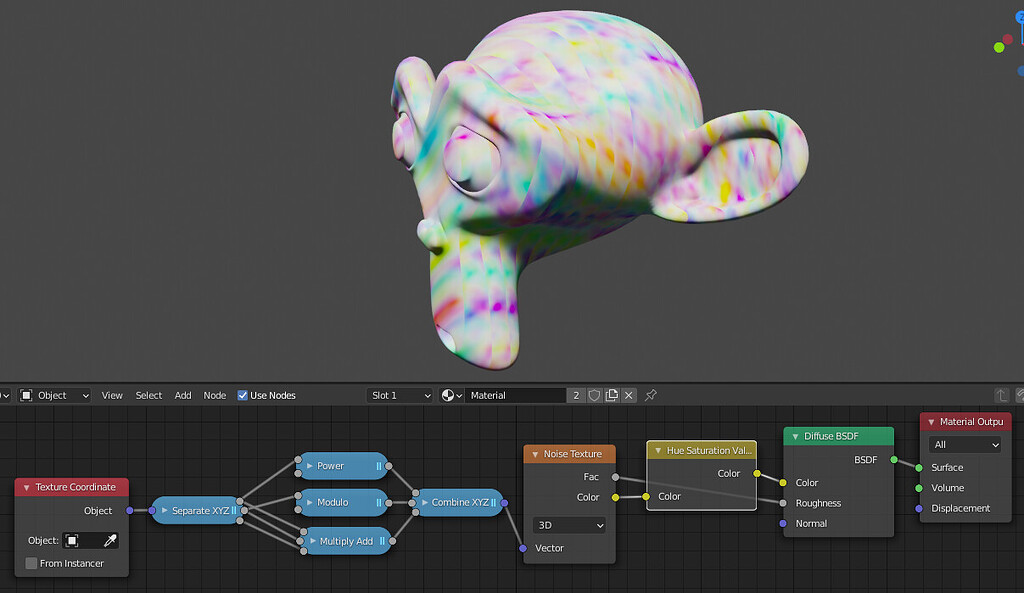Click the new material duplicate icon
The height and width of the screenshot is (593, 1024).
[x=611, y=395]
